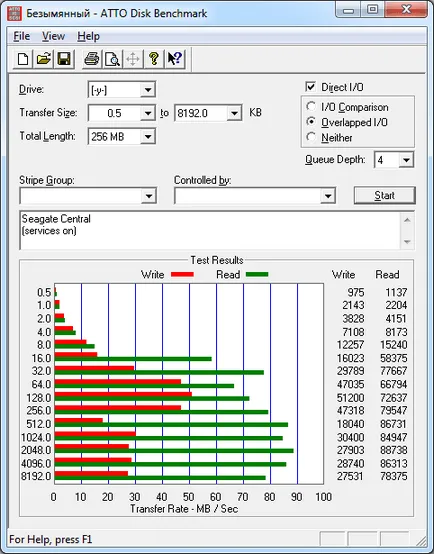Minimize the ATTO Disk Benchmark window
434x554 pixels.
point(348,10)
